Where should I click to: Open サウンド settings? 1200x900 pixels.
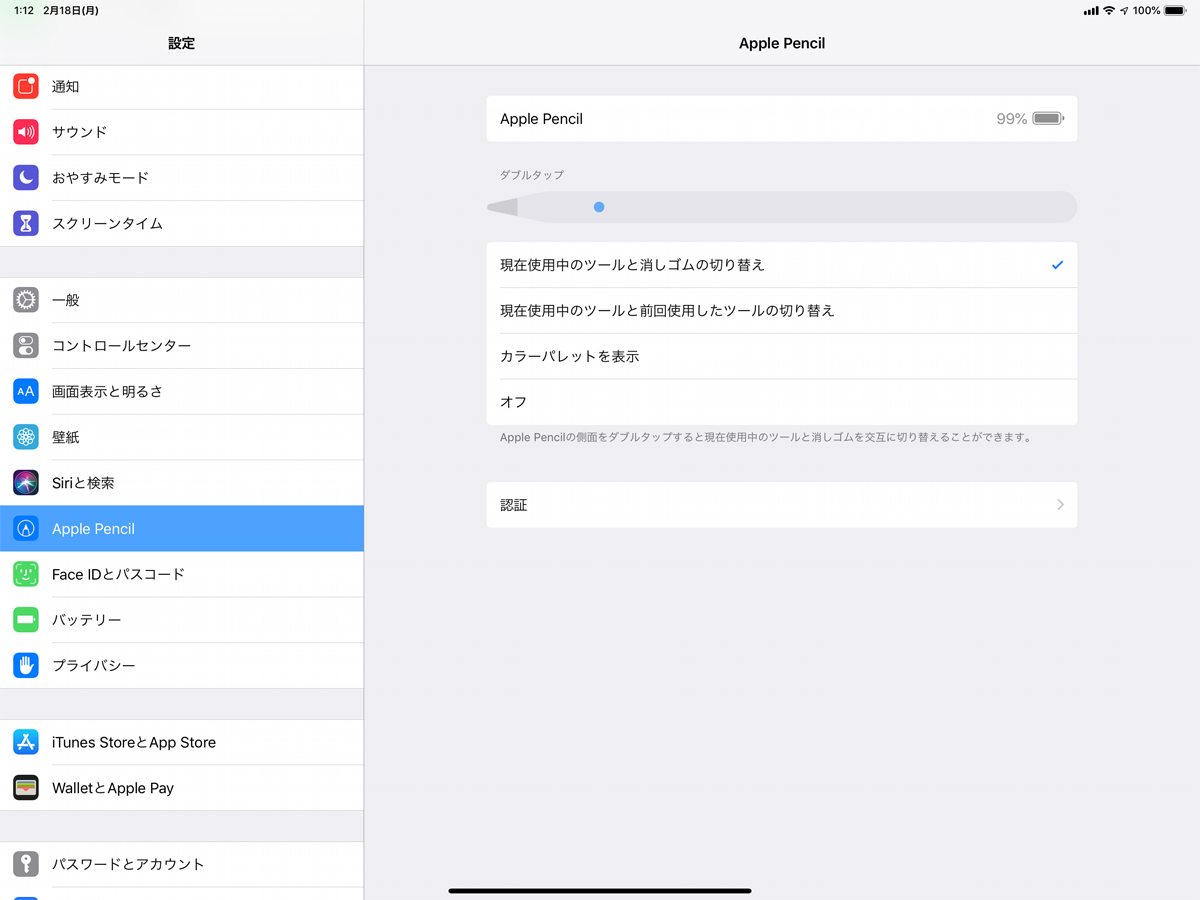[x=182, y=132]
